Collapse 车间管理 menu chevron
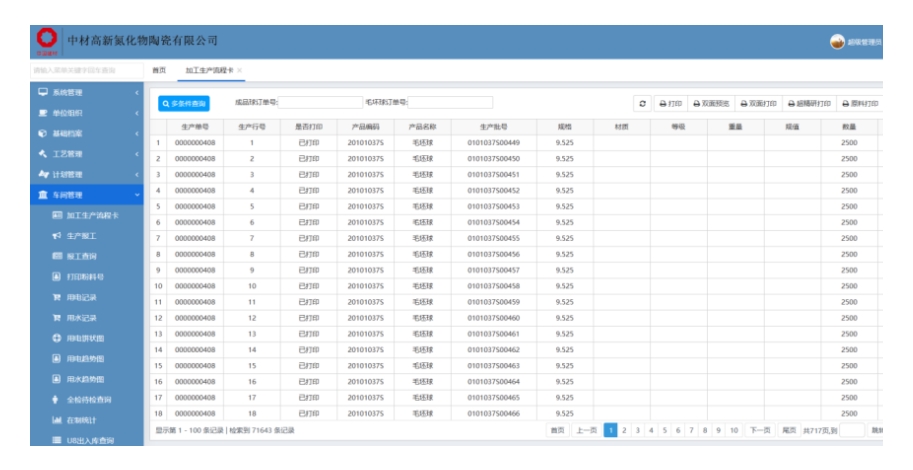Viewport: 913px width, 470px height. coord(137,195)
